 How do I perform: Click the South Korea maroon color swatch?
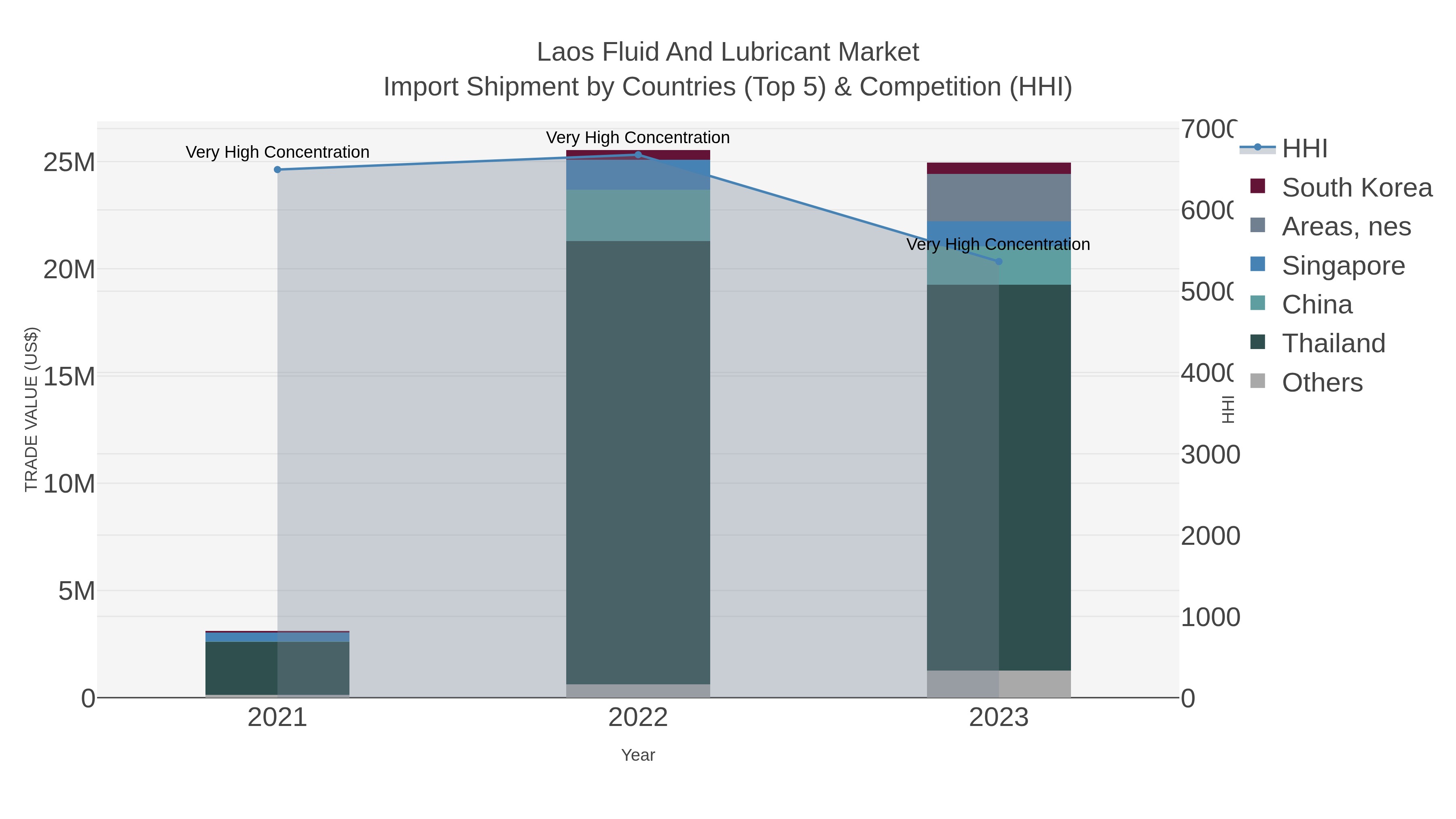click(x=1257, y=186)
